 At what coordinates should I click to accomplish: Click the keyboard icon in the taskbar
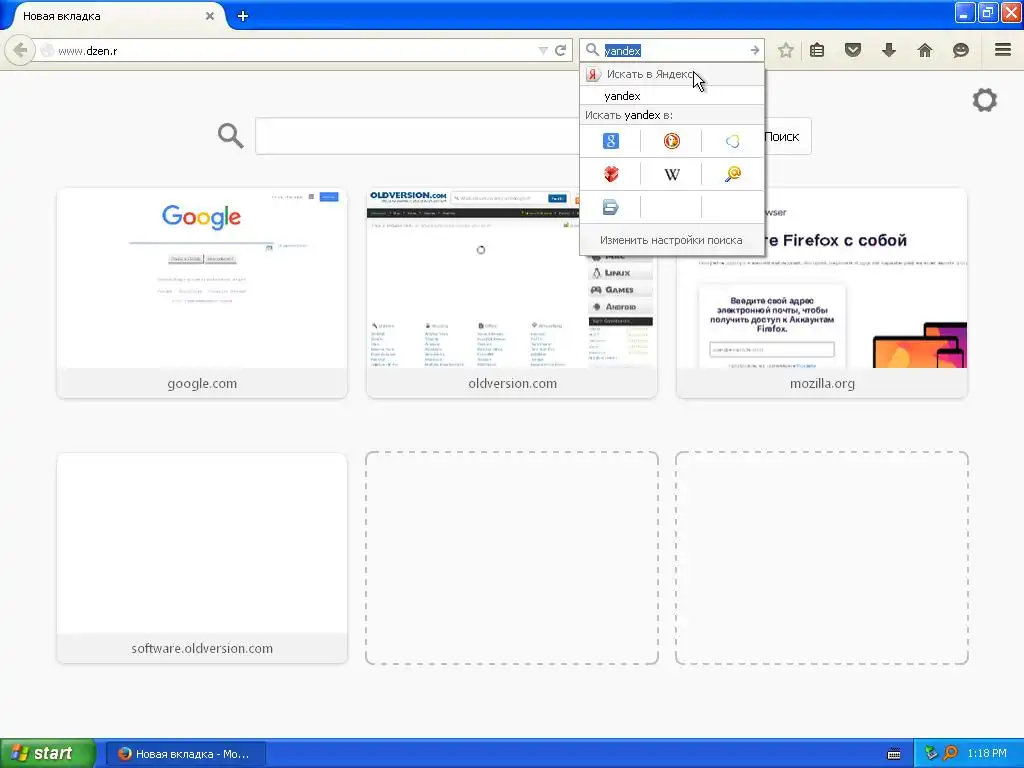point(894,754)
